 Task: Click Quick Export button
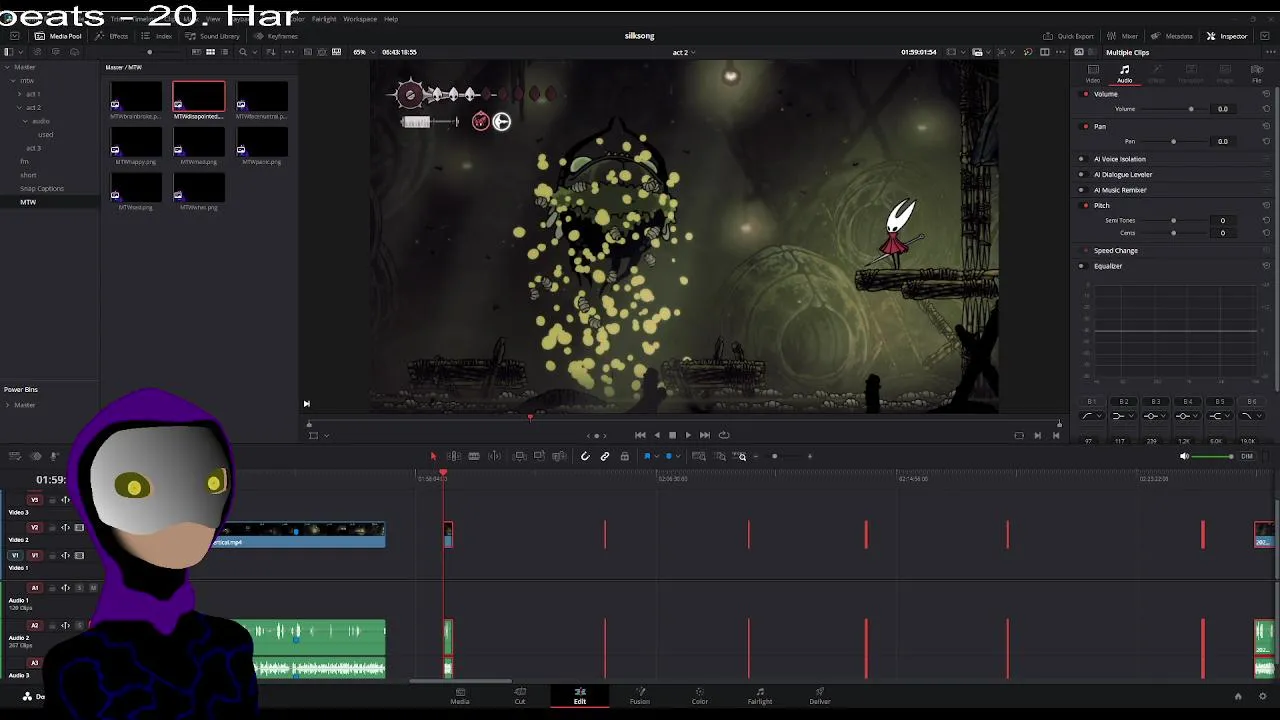pyautogui.click(x=1068, y=36)
